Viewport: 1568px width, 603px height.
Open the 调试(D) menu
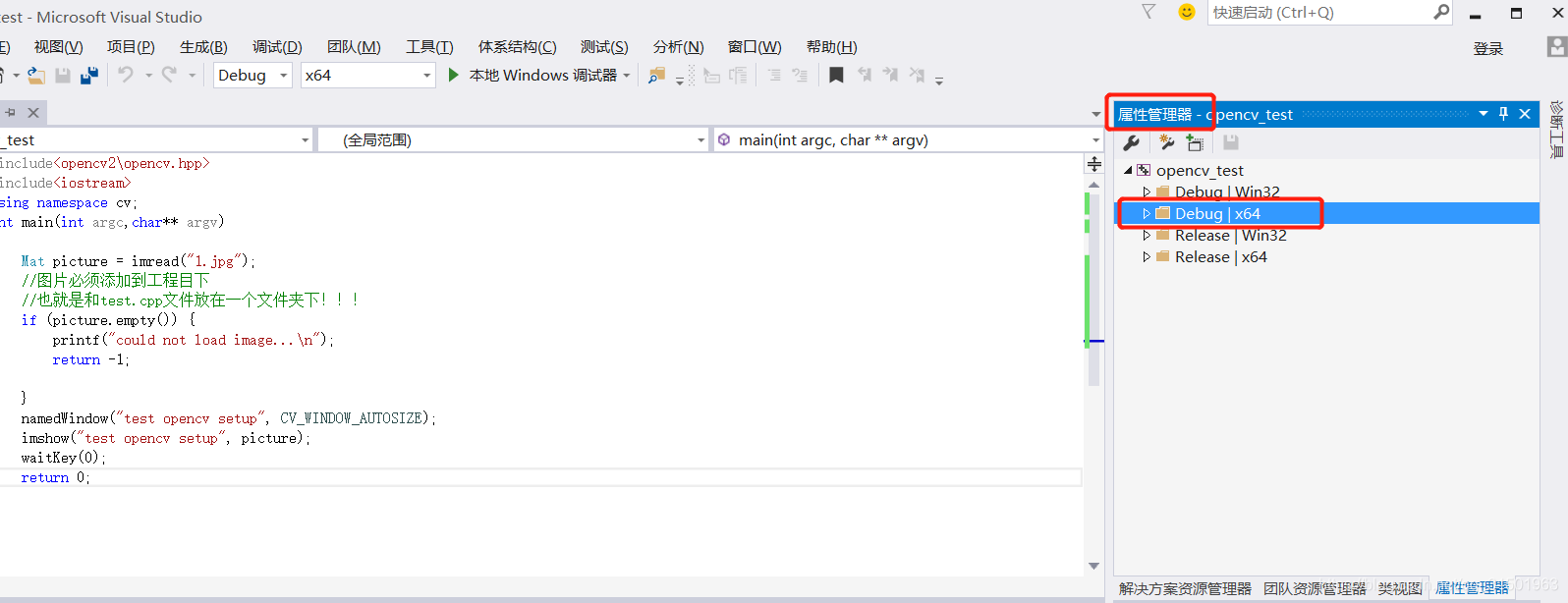tap(277, 47)
